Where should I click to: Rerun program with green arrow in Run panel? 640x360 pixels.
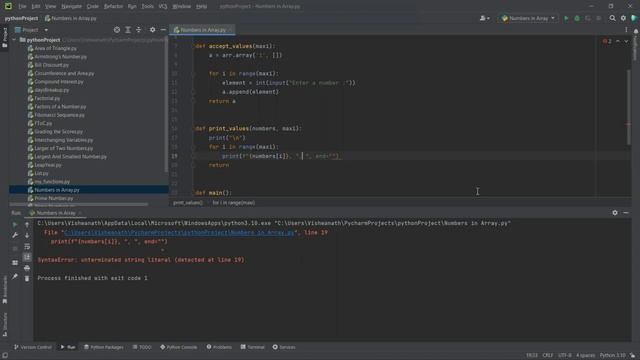(15, 224)
